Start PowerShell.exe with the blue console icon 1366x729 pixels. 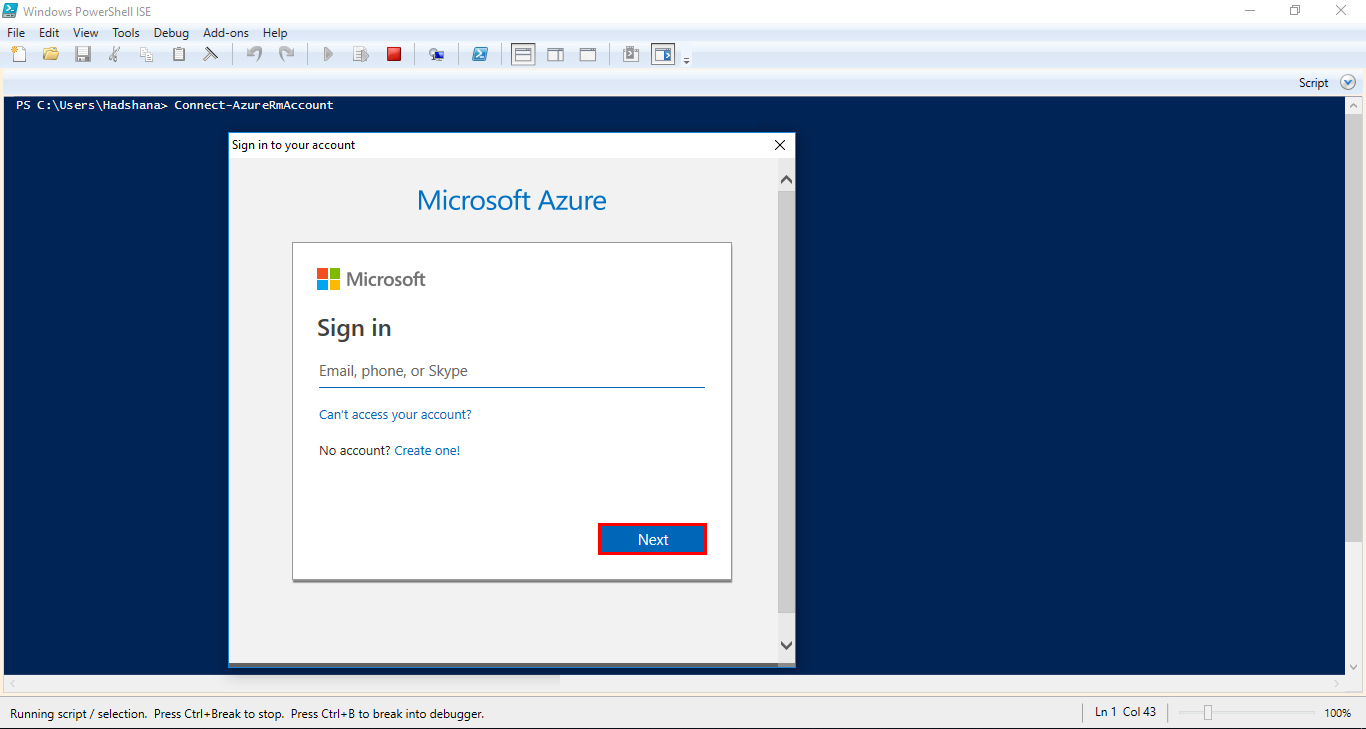480,54
